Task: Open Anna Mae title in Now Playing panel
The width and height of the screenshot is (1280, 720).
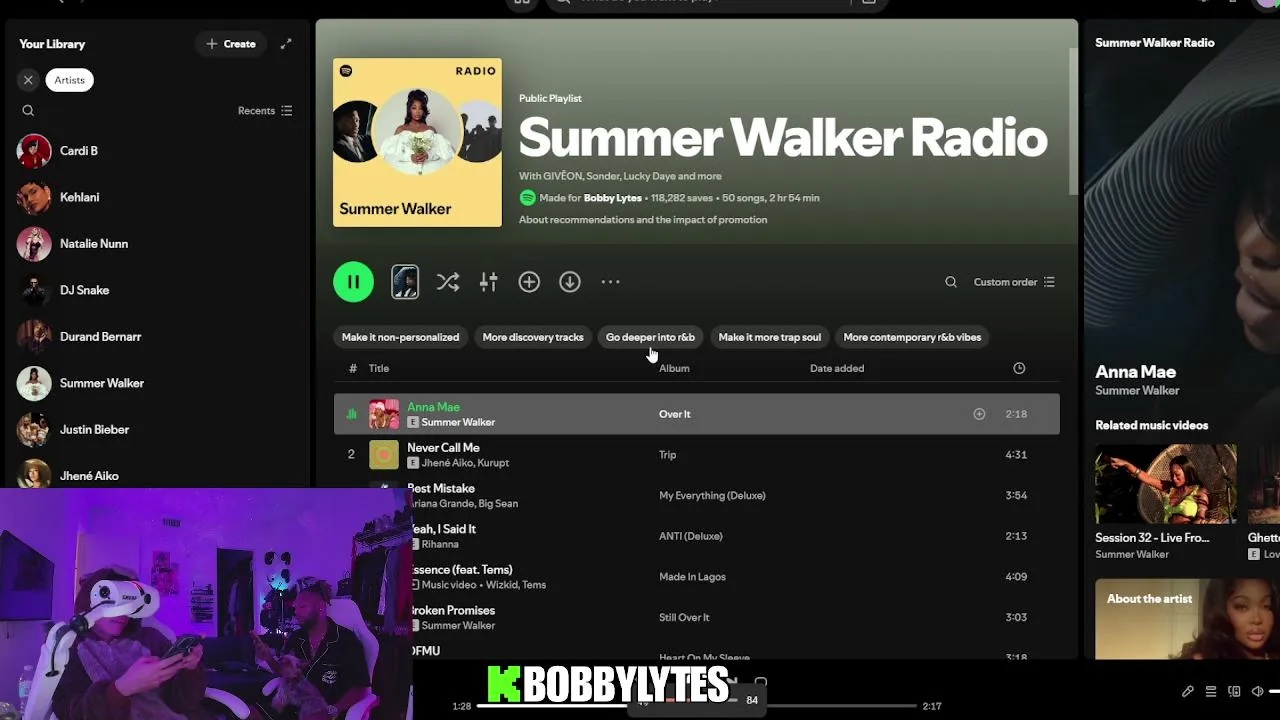Action: 1135,372
